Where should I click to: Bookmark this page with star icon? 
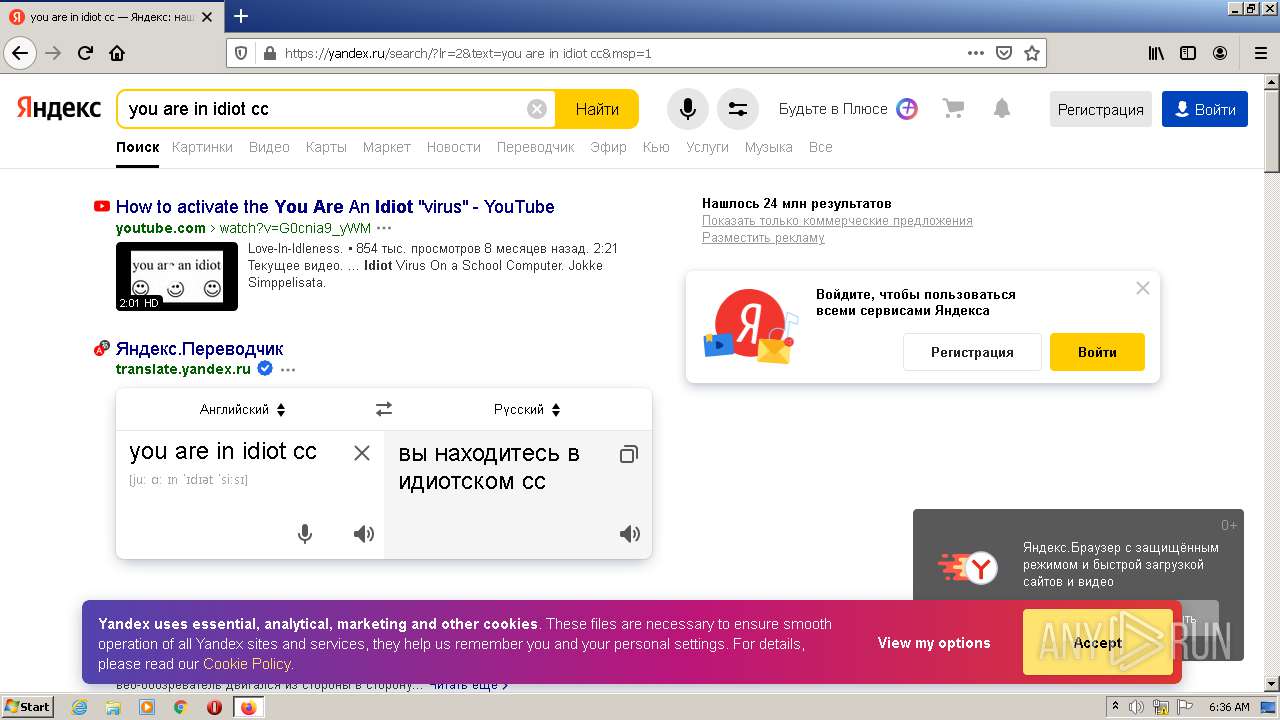click(x=1032, y=53)
